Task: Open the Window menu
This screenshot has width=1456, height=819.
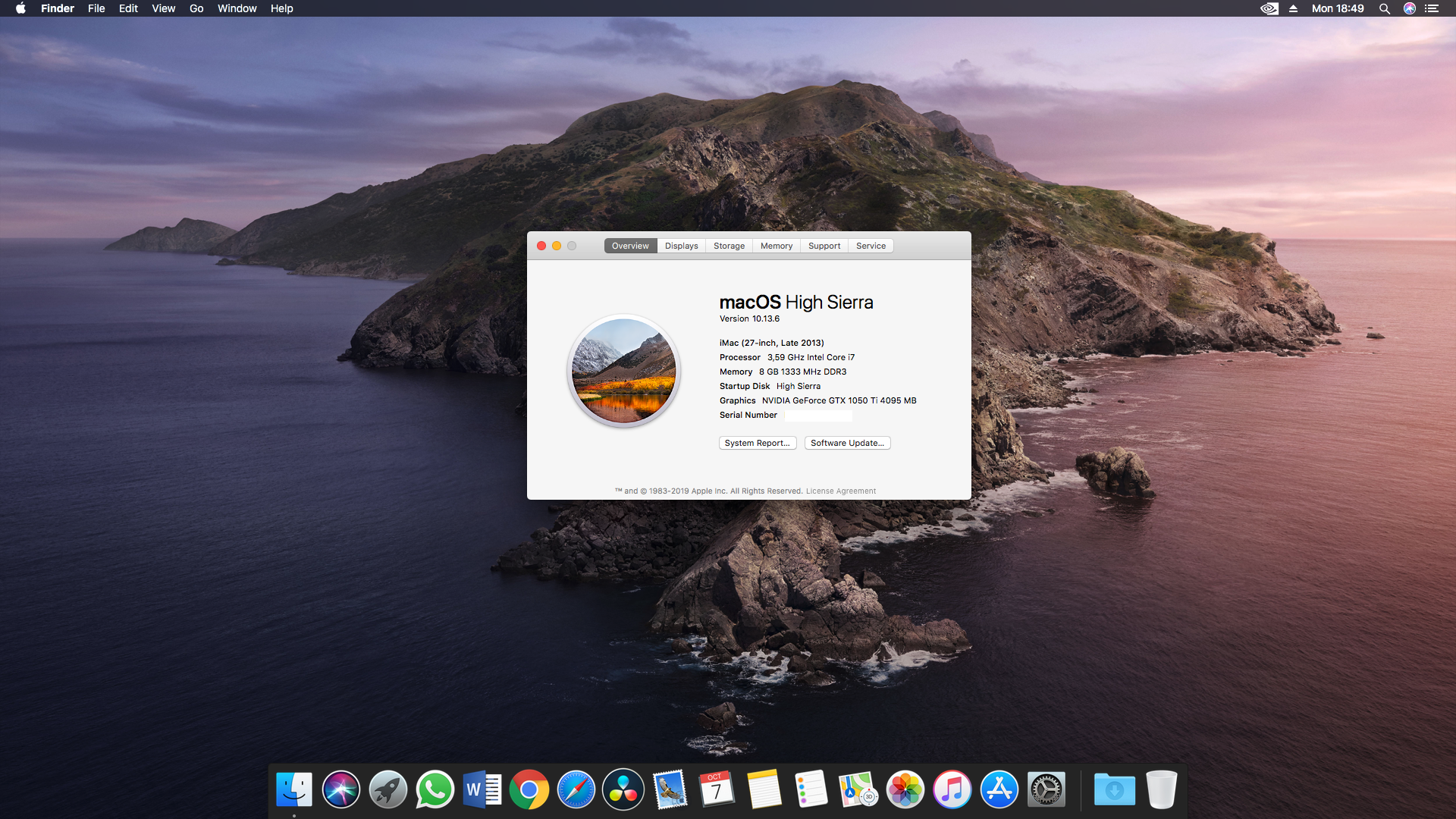Action: (x=237, y=8)
